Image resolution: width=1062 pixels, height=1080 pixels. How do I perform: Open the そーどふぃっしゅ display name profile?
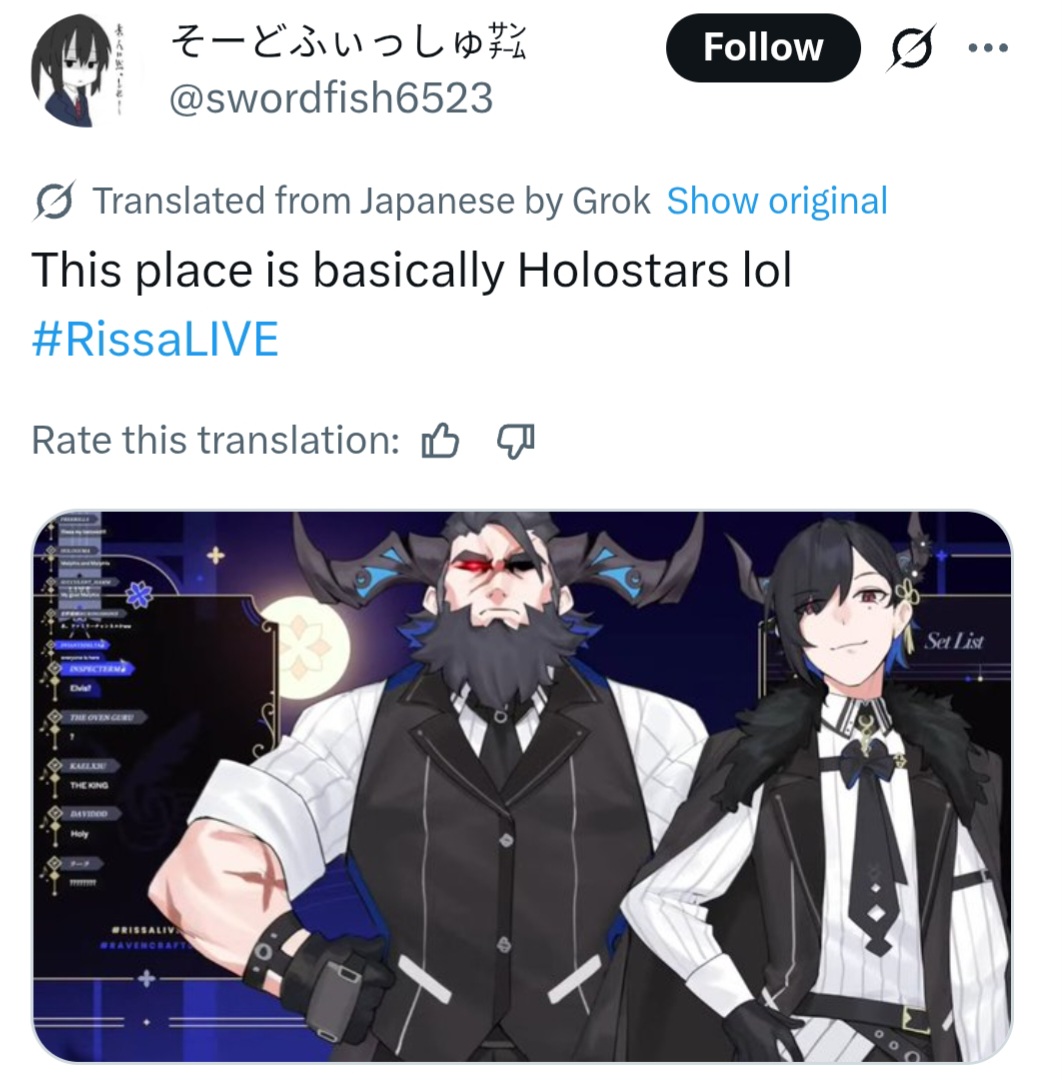pos(348,42)
